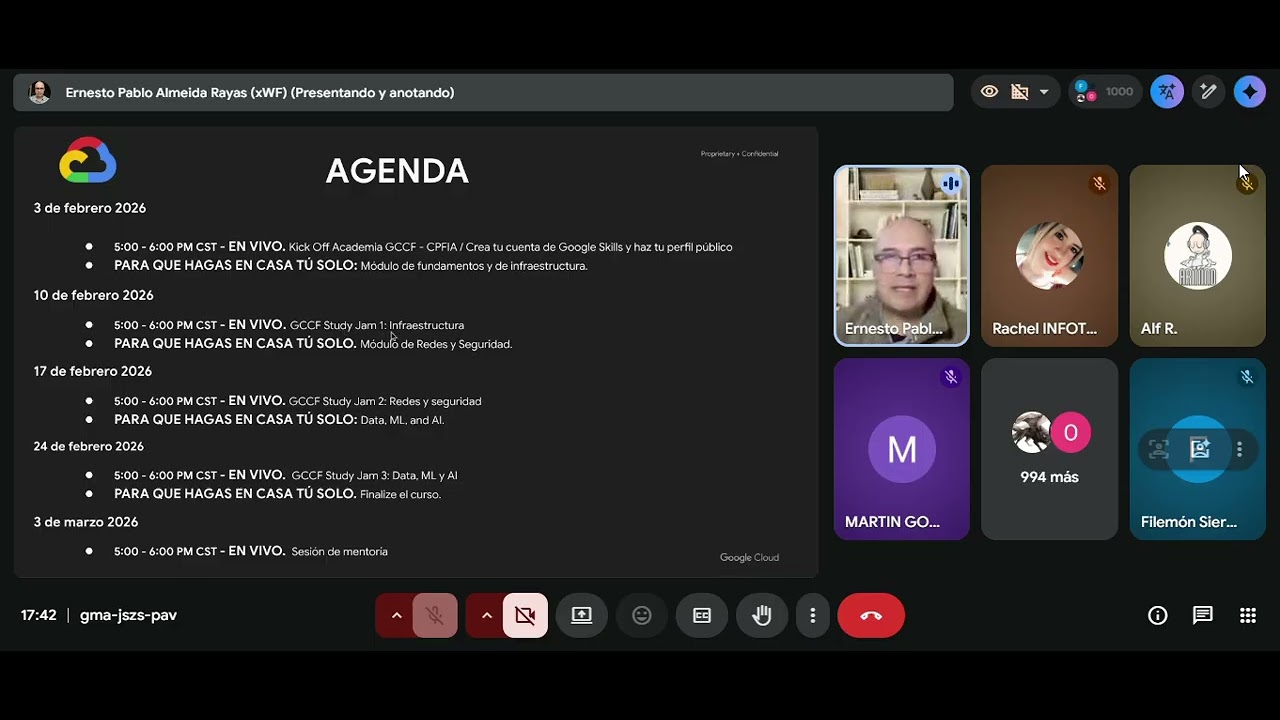The width and height of the screenshot is (1280, 720).
Task: Click the magic pen notes icon
Action: click(x=1208, y=92)
